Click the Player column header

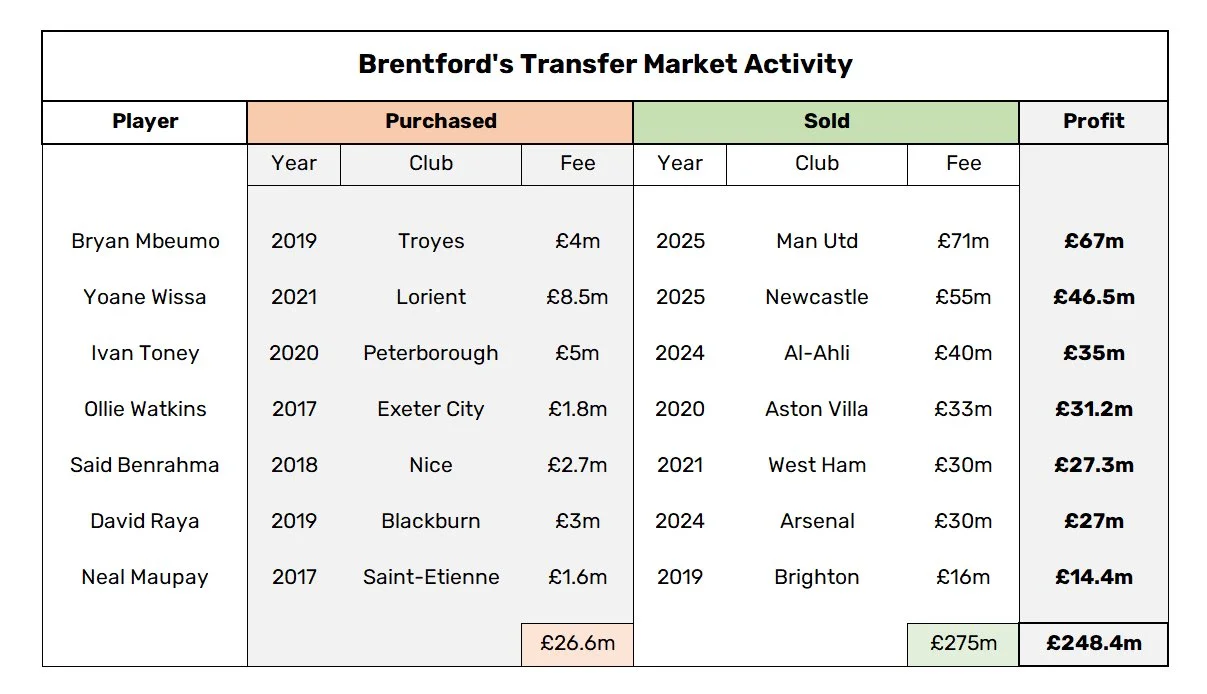(145, 122)
